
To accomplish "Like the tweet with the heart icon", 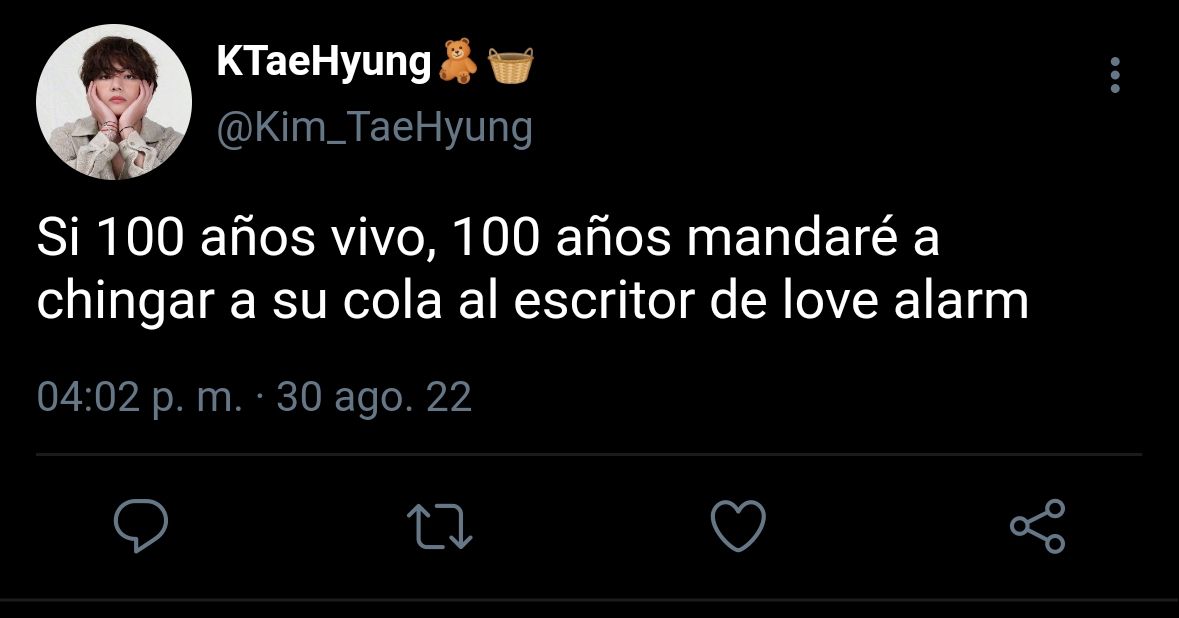I will tap(738, 526).
